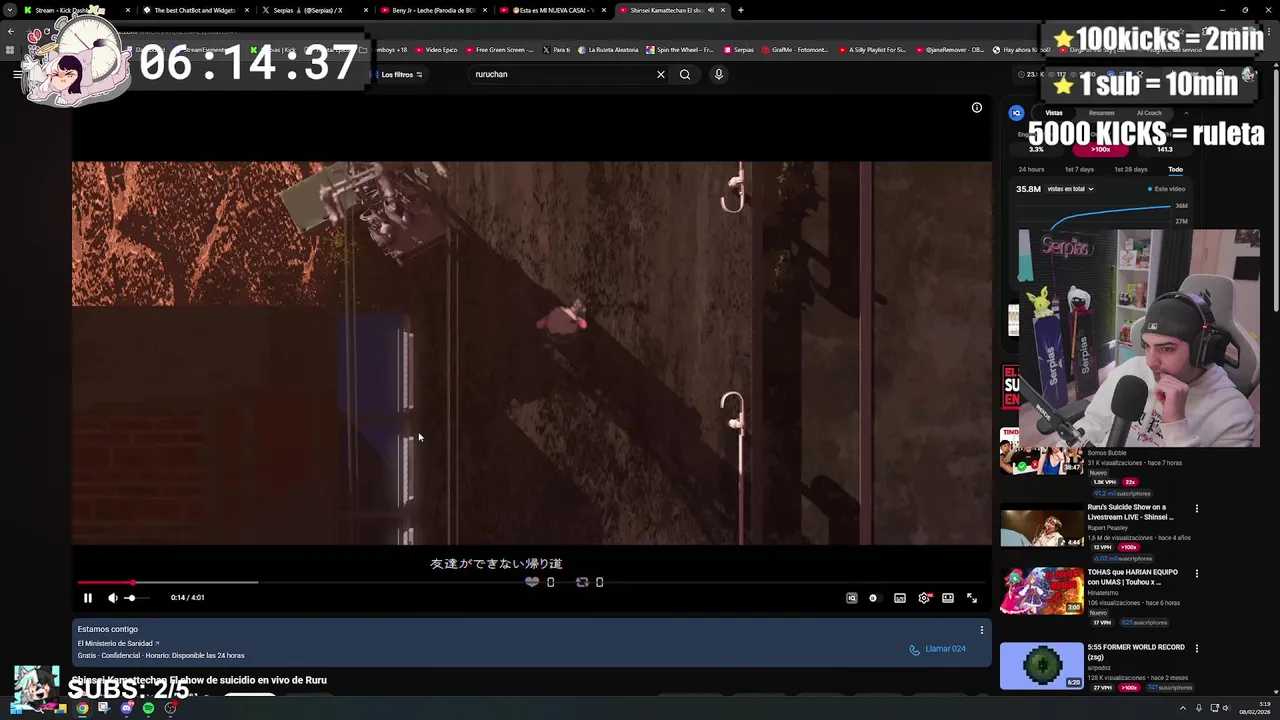Open video info icon at top-right of player
This screenshot has width=1280, height=720.
click(x=977, y=108)
